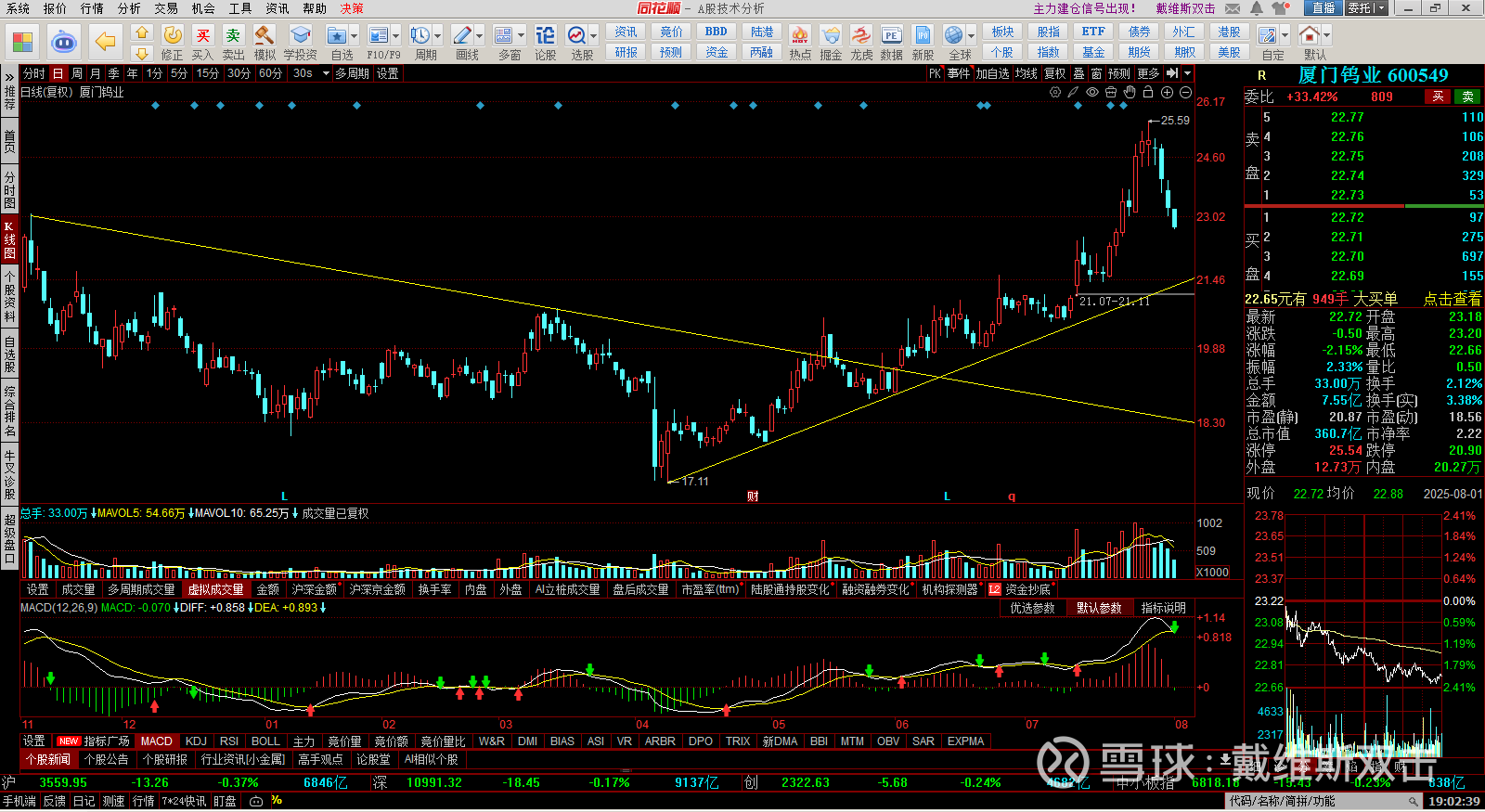The image size is (1485, 812).
Task: Click chart settings gear icon
Action: coord(1055,92)
